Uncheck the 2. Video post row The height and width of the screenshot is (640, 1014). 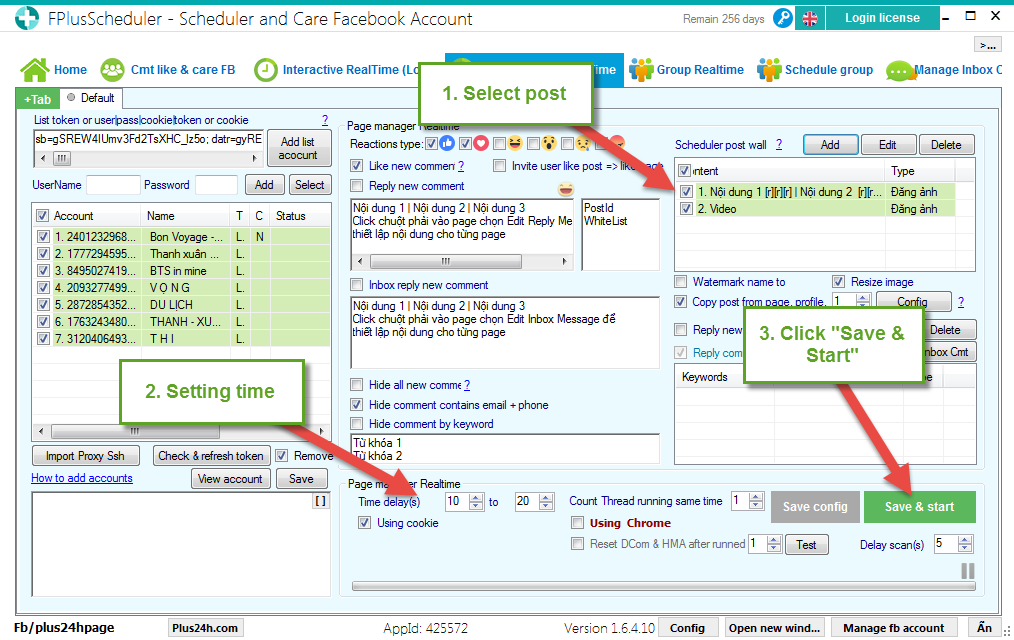(x=686, y=209)
